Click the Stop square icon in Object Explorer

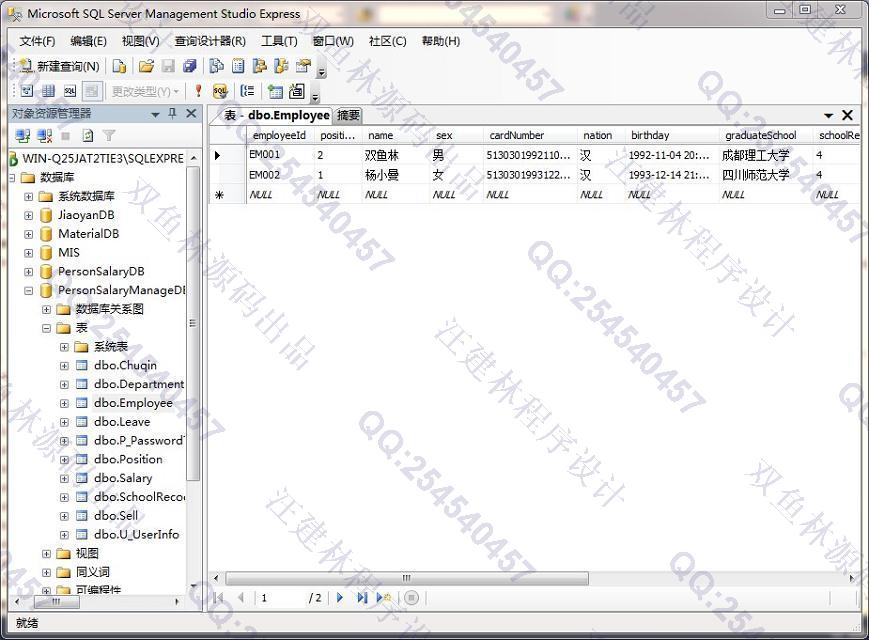(65, 136)
